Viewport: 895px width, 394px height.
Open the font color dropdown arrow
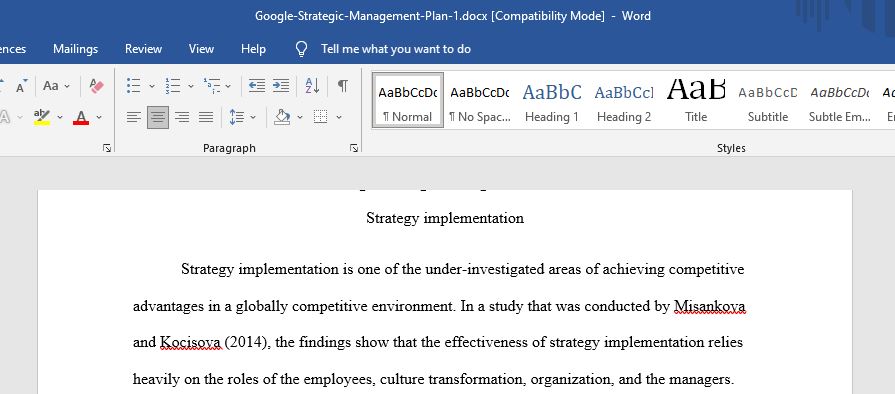point(99,118)
